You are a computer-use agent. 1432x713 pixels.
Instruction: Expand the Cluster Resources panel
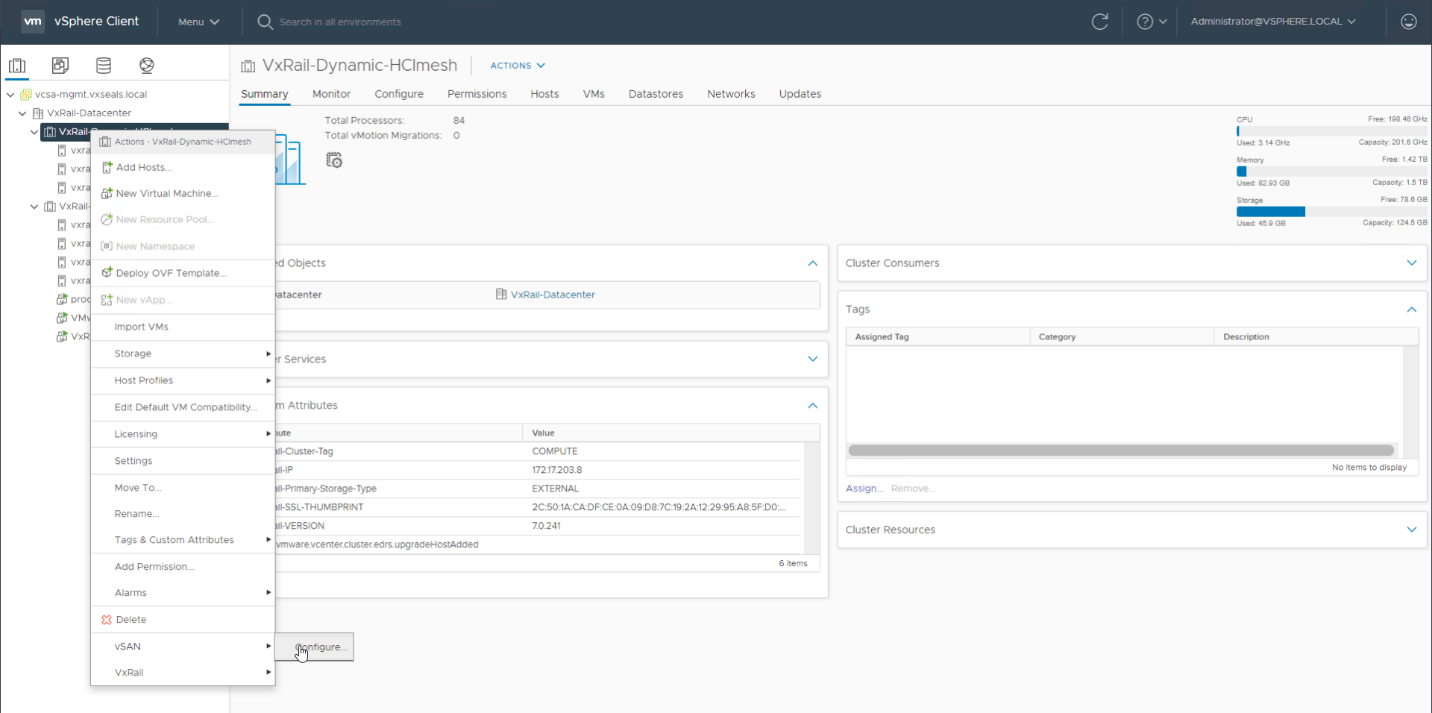[x=1411, y=530]
